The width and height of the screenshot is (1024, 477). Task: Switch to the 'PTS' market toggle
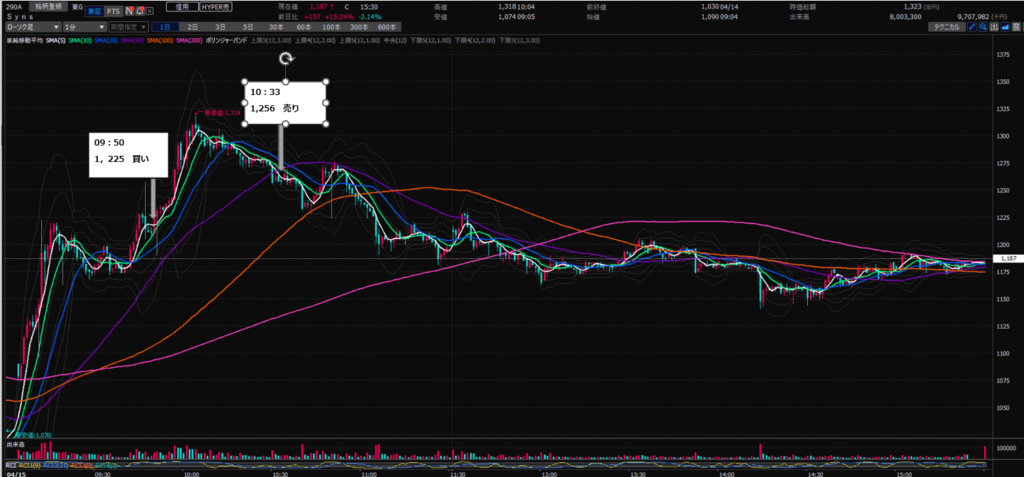point(114,11)
